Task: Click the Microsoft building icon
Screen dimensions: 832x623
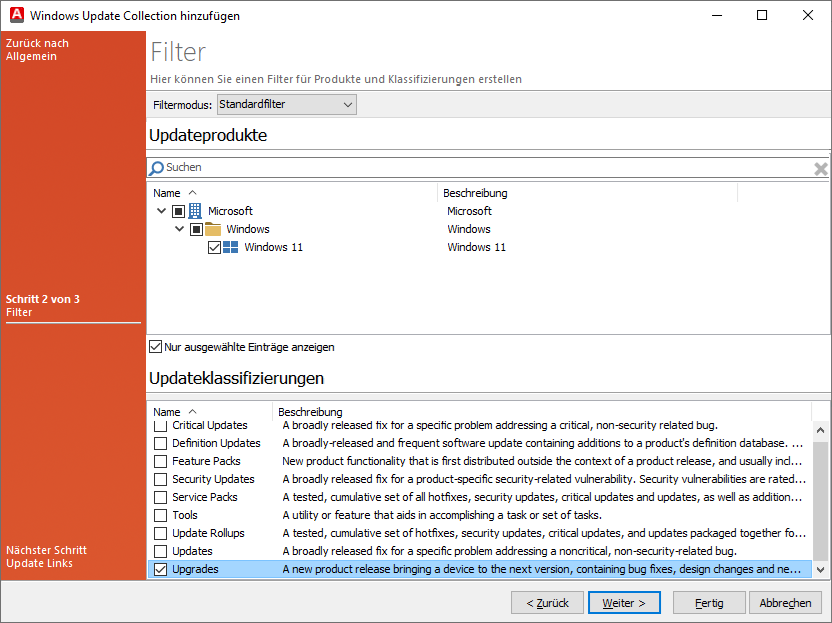Action: click(195, 211)
